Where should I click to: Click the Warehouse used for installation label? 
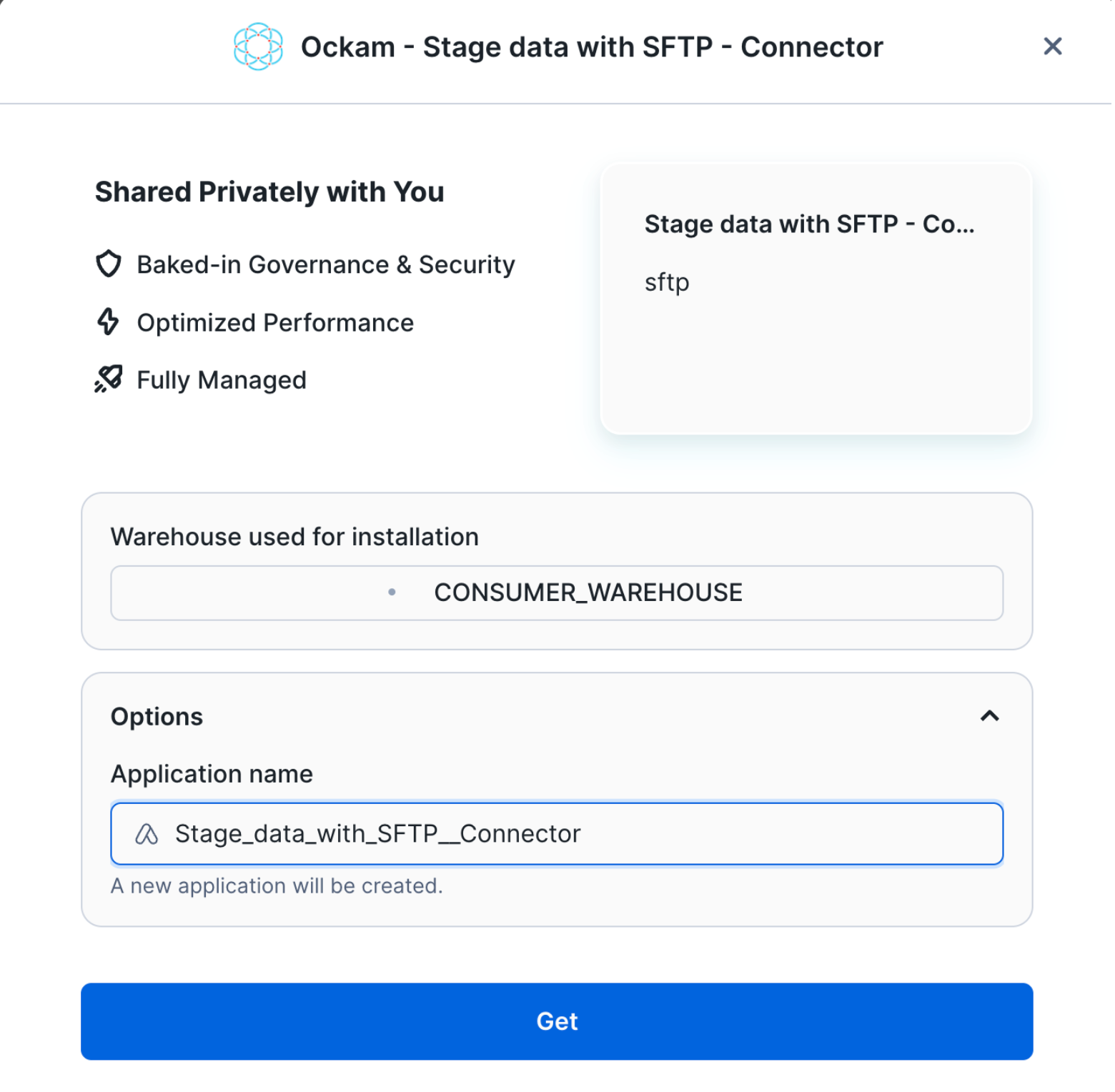tap(294, 537)
